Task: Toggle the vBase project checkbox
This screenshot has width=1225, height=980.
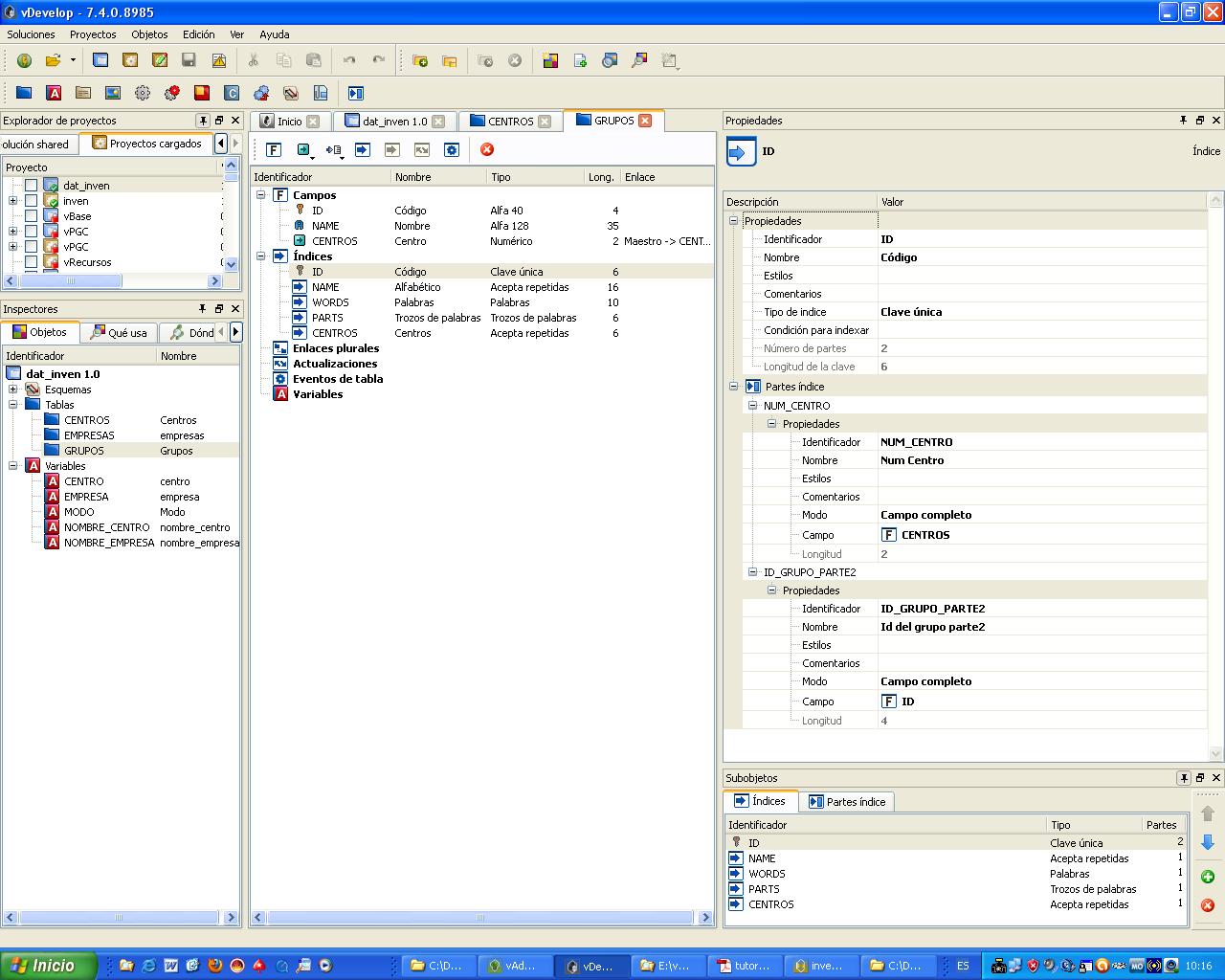Action: (x=32, y=216)
